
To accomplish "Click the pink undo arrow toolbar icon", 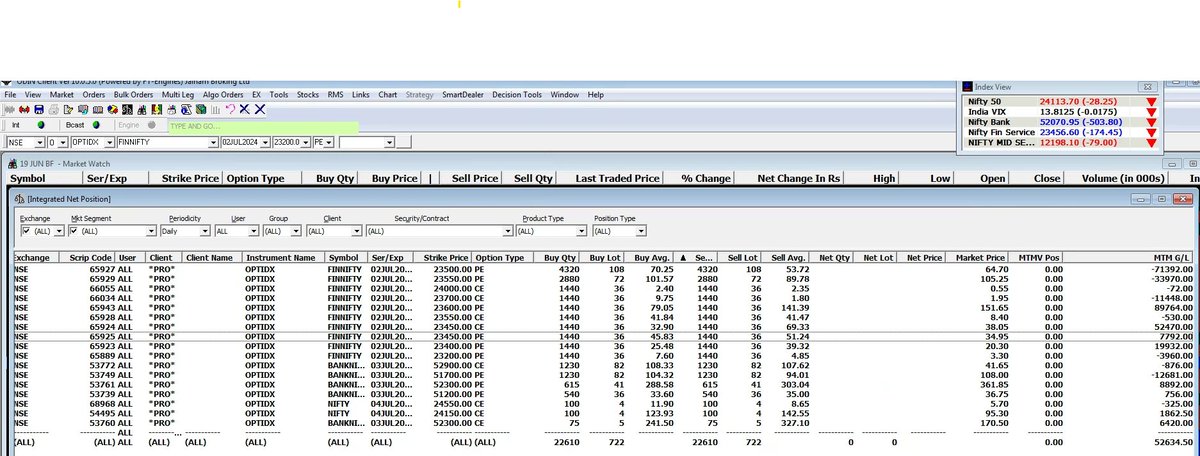I will coord(230,110).
